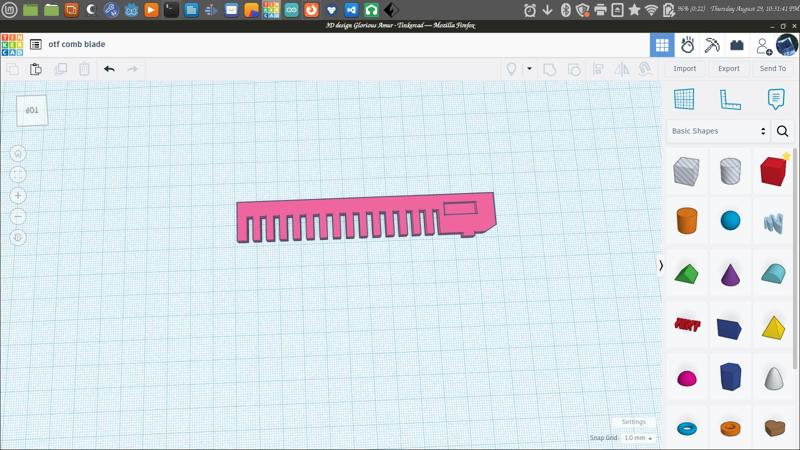Open the Tinkercad logo home link
The image size is (800, 450).
pyautogui.click(x=12, y=44)
